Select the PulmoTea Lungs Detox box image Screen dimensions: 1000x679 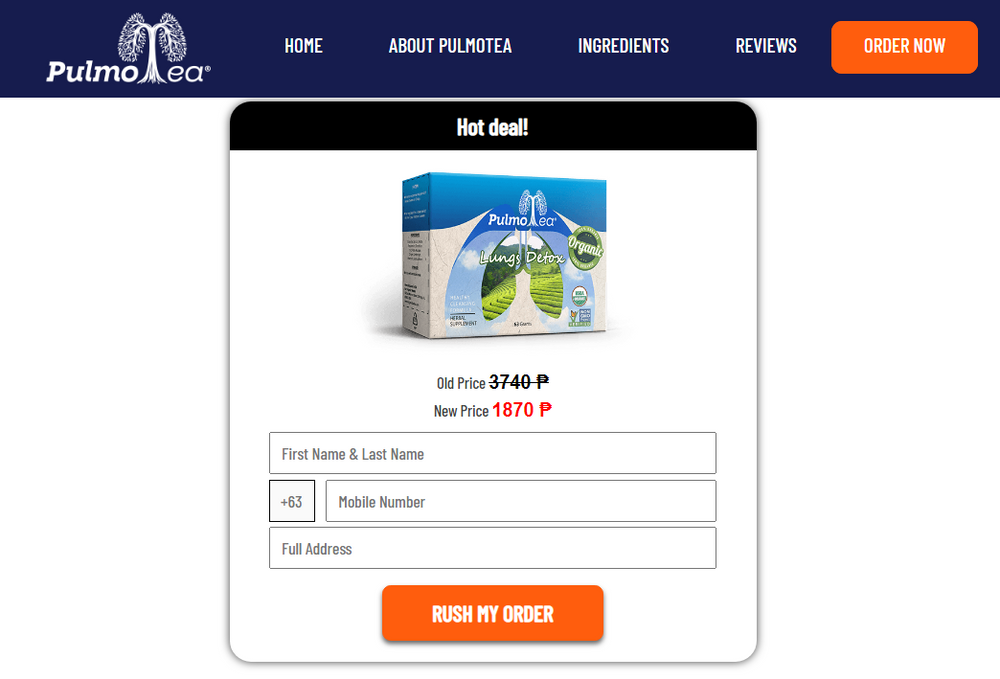coord(503,255)
